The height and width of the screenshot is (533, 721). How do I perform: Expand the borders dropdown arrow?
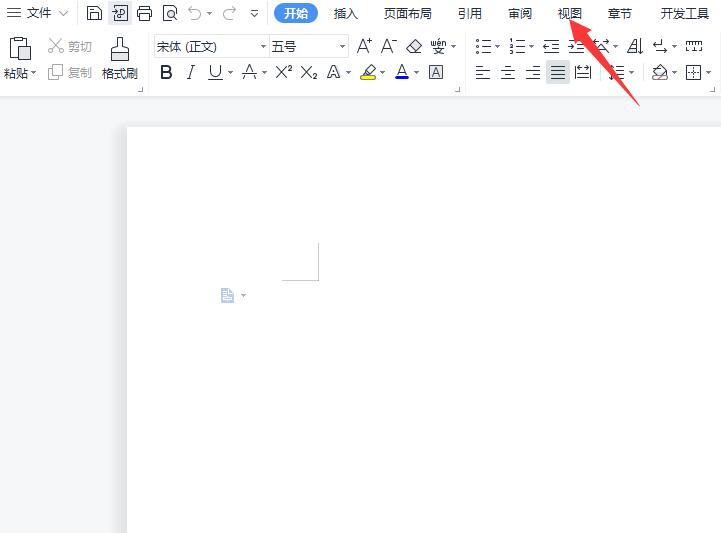(709, 72)
